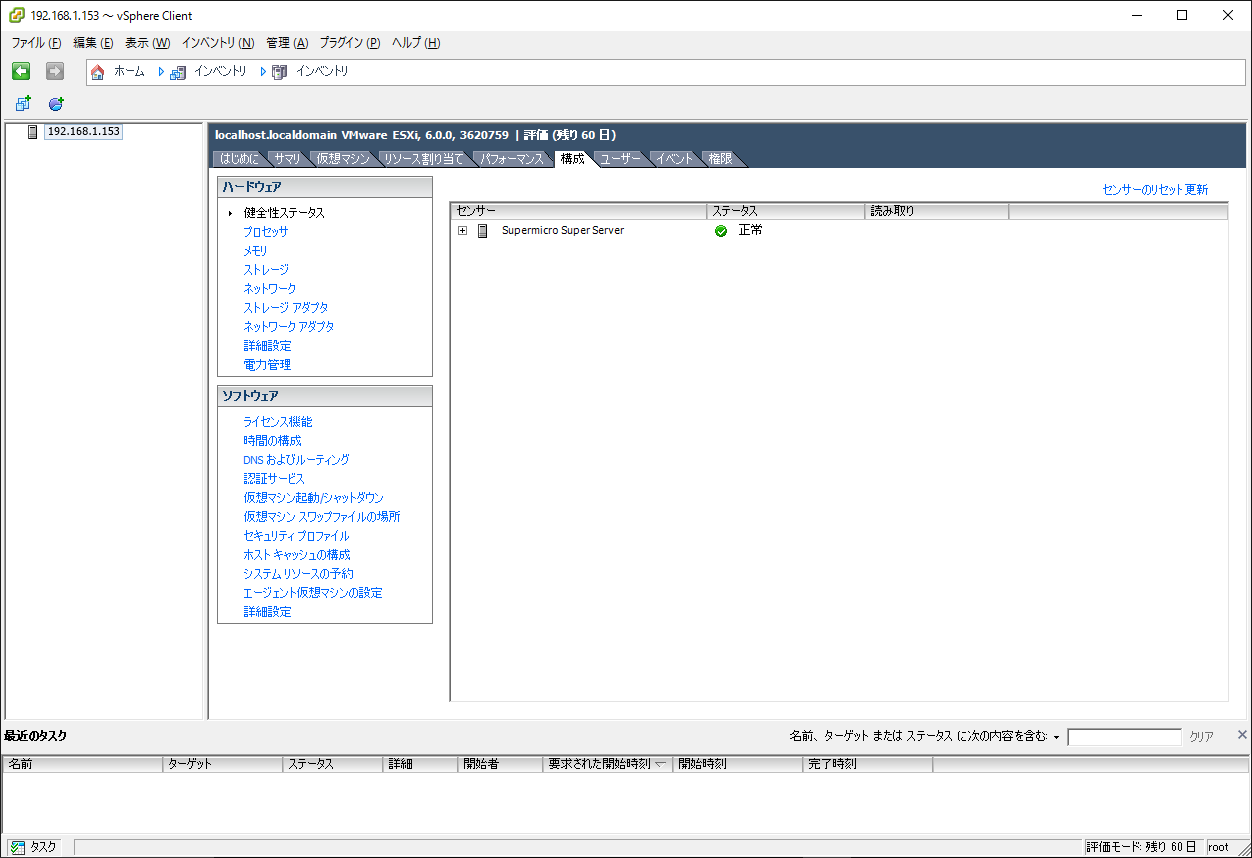Switch to the イベント tab

(x=675, y=159)
